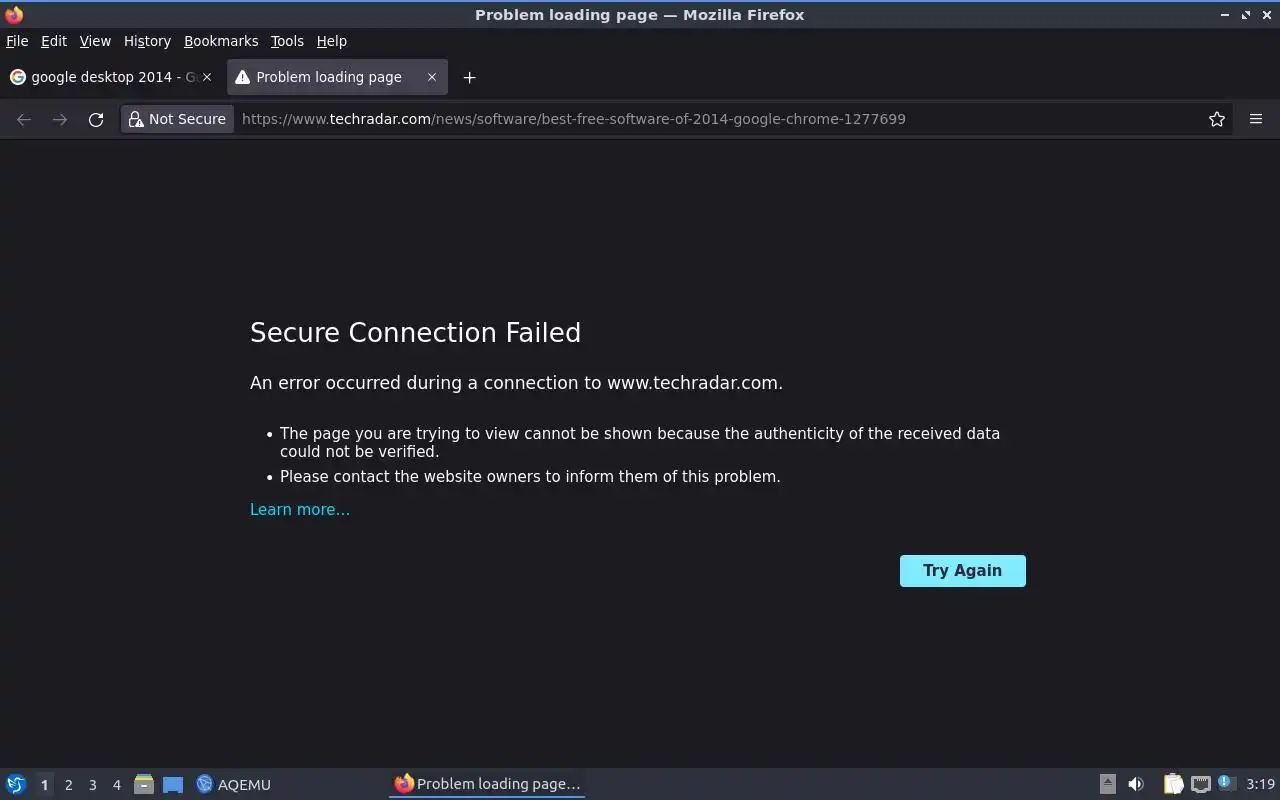Open a new tab
This screenshot has width=1280, height=800.
pyautogui.click(x=469, y=77)
